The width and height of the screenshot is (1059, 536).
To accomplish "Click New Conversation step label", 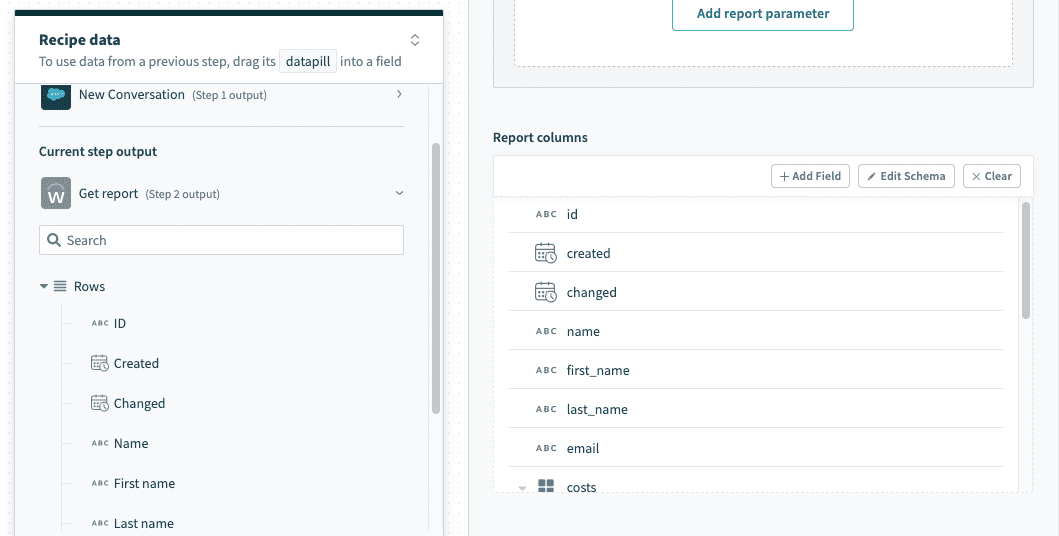I will [x=132, y=95].
